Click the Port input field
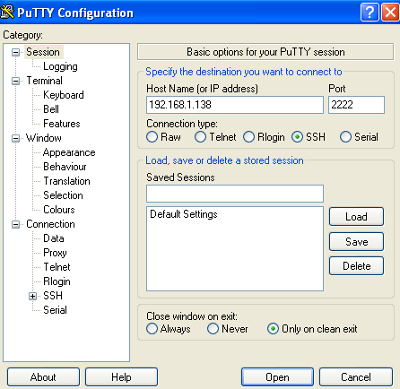 click(x=356, y=105)
